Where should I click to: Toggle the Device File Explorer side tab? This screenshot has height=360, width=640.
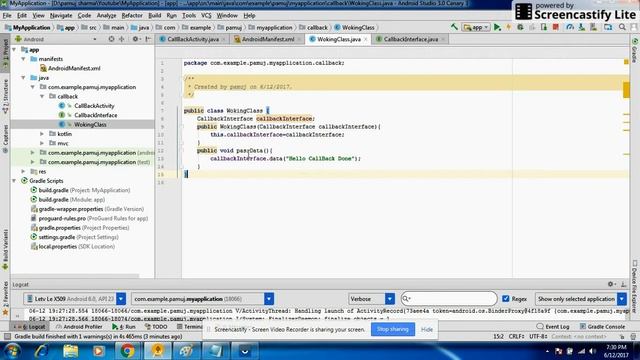click(x=635, y=286)
